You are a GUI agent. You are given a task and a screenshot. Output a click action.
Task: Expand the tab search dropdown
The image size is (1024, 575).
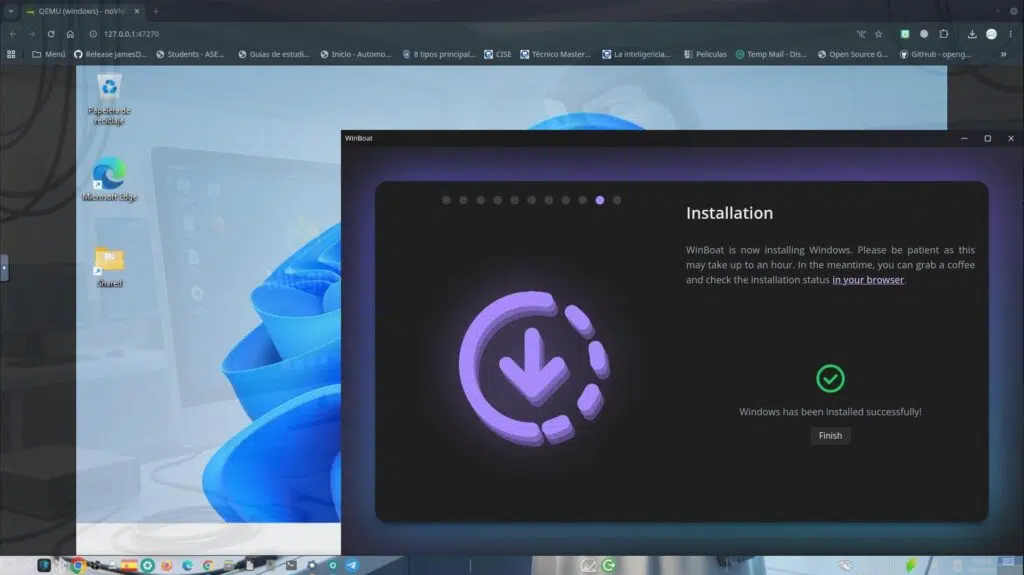tap(10, 11)
